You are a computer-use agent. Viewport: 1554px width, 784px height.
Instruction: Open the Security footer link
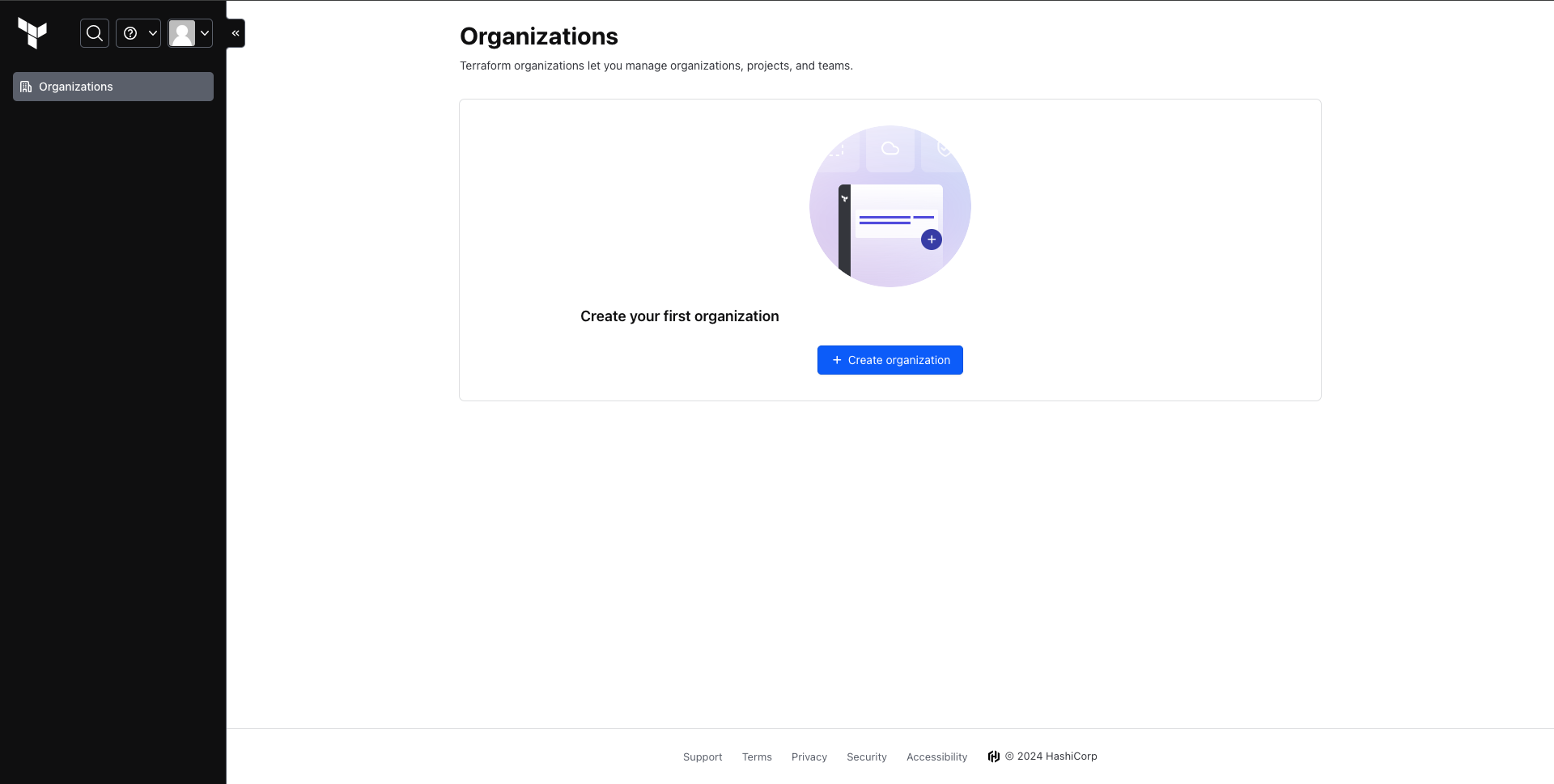867,757
